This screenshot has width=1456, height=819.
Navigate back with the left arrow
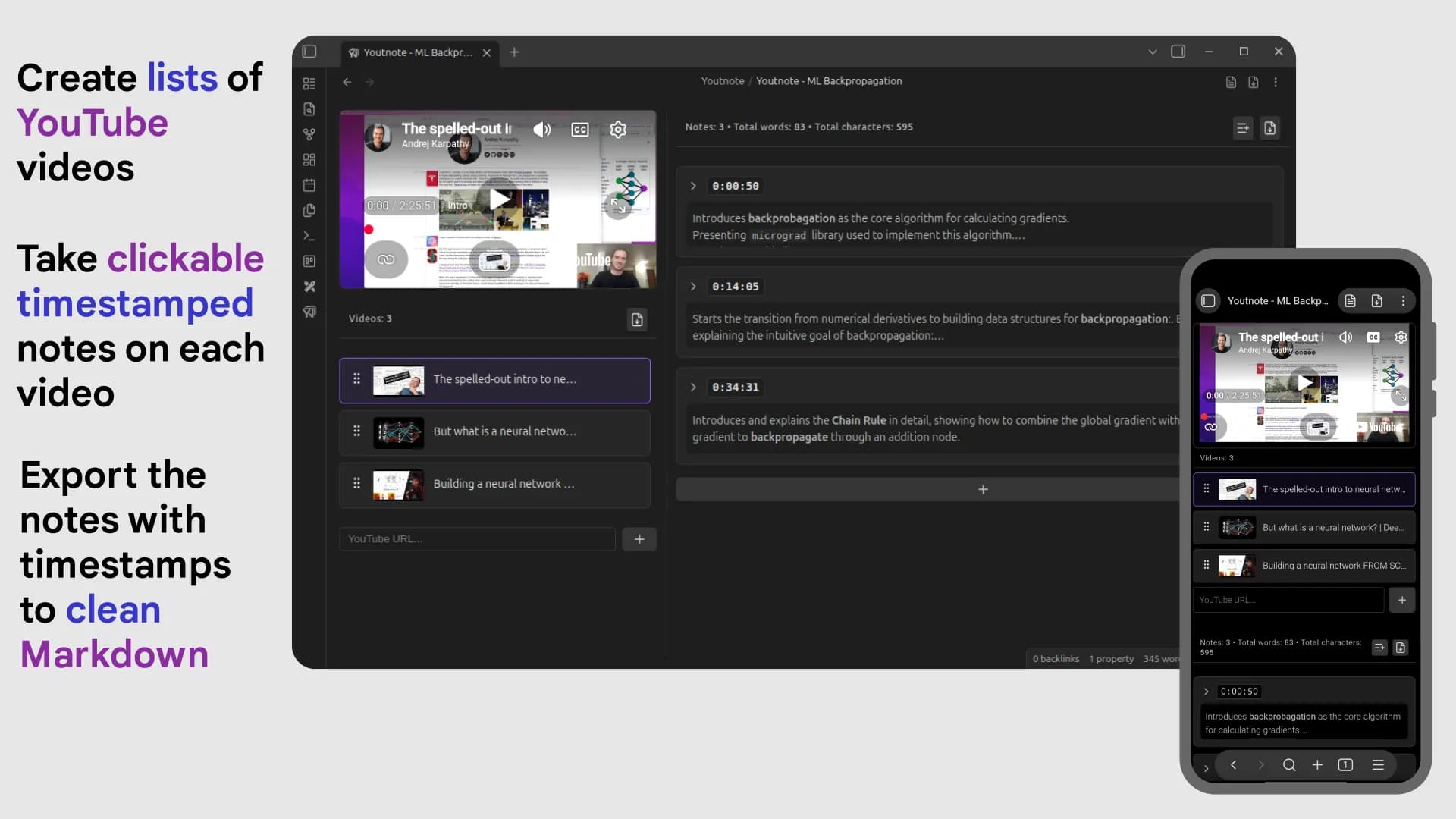tap(347, 82)
